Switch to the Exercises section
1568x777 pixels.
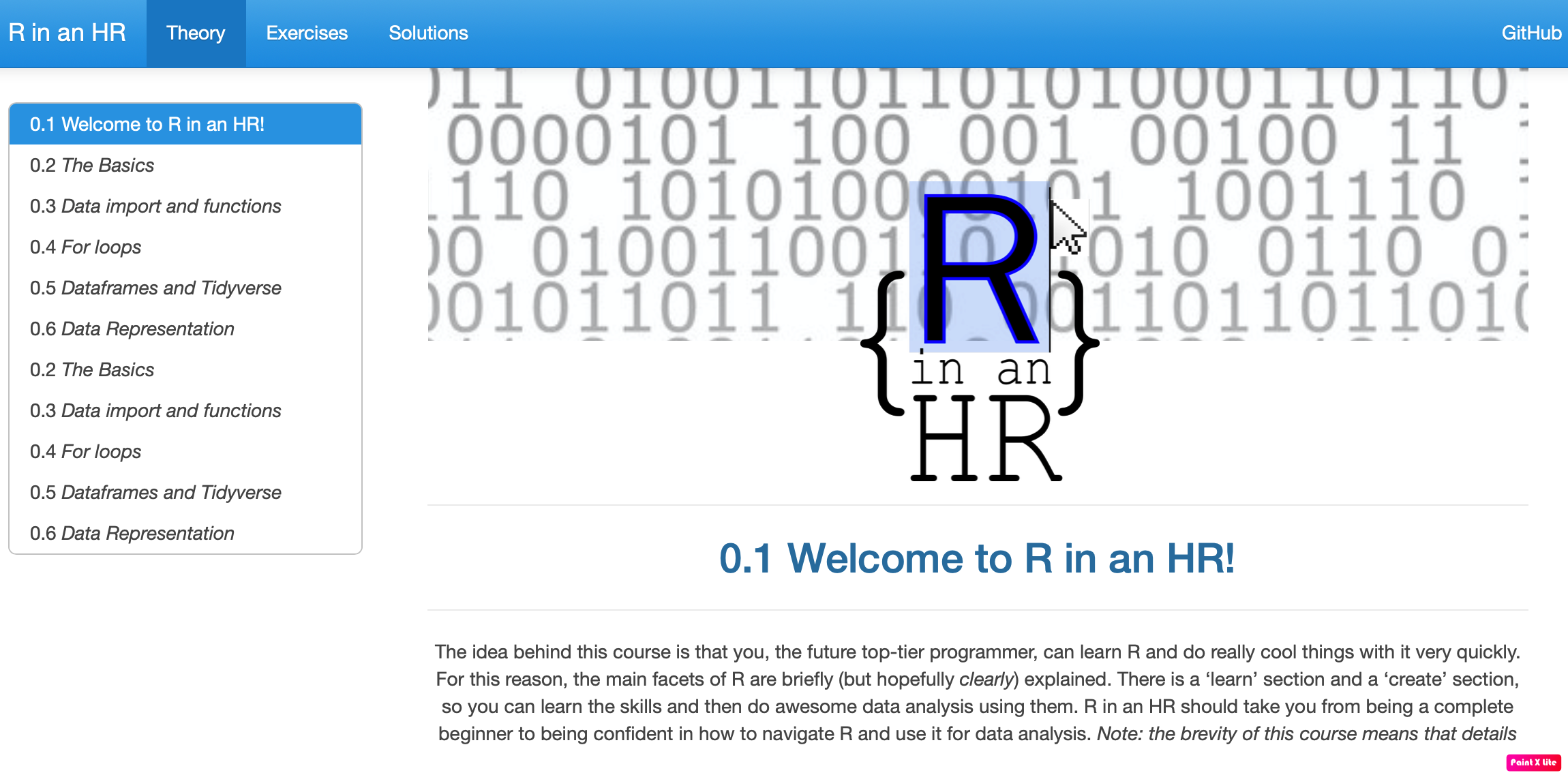tap(306, 33)
